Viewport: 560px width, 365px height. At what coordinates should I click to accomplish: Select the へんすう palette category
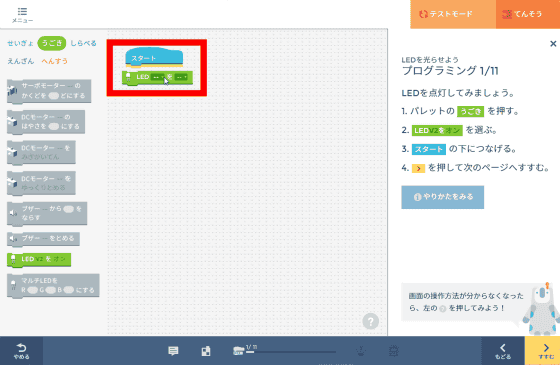[54, 61]
